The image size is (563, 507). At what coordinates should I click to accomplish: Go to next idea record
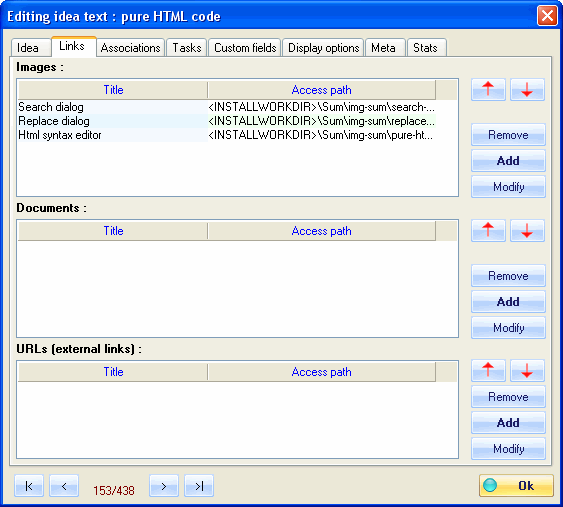pyautogui.click(x=164, y=486)
